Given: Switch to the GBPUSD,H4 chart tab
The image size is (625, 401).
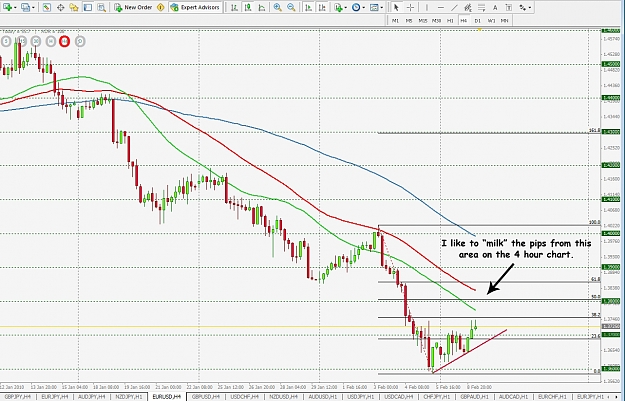Looking at the screenshot, I should pyautogui.click(x=206, y=397).
